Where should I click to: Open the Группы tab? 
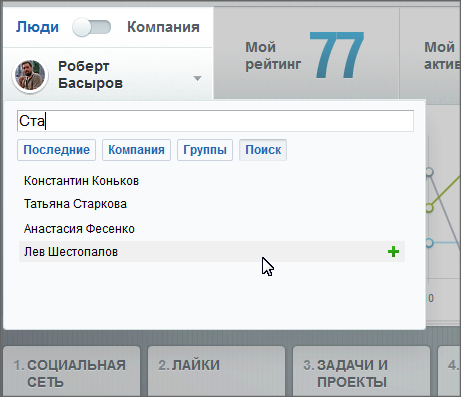(x=205, y=150)
